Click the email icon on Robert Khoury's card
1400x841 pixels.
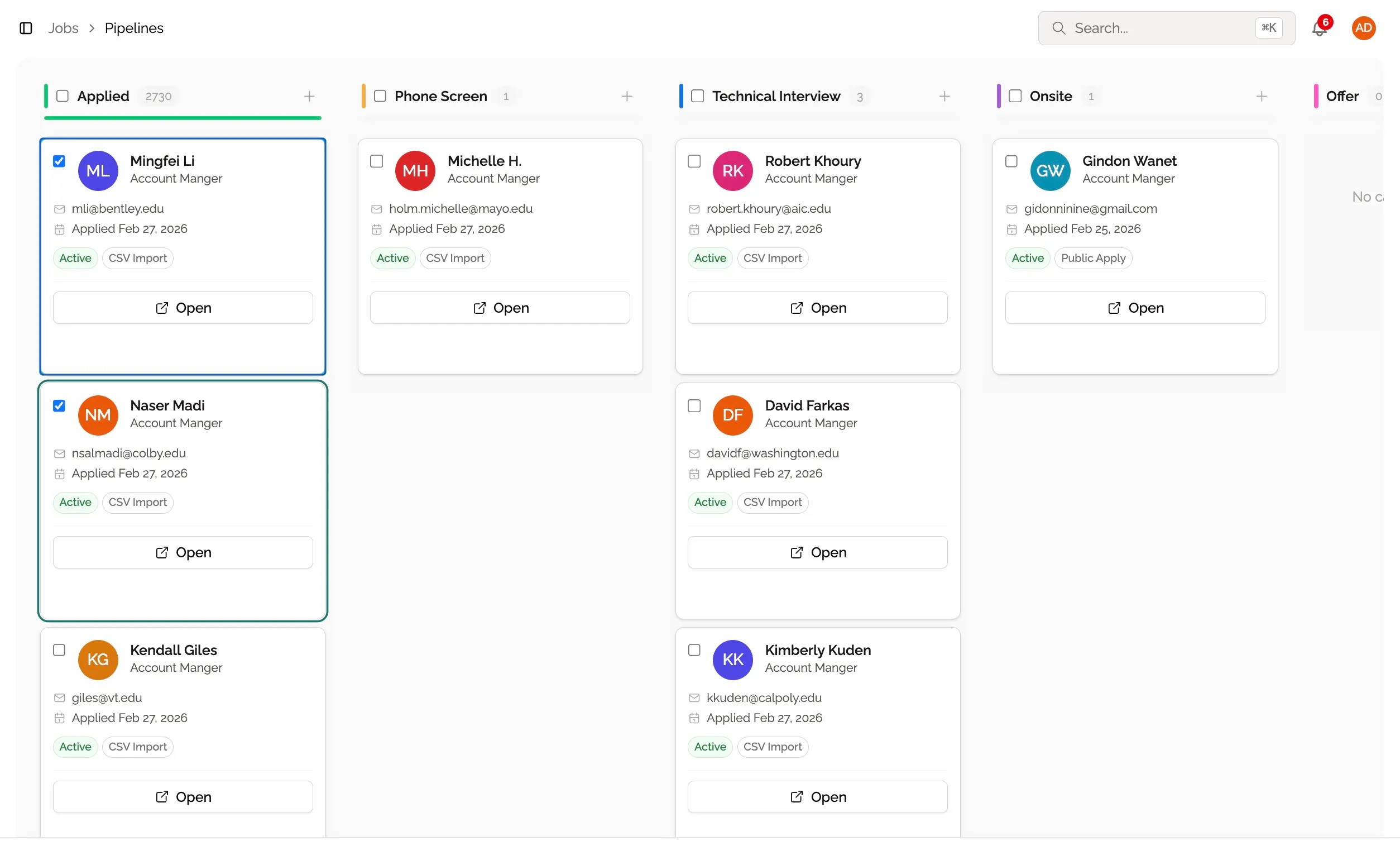pyautogui.click(x=694, y=208)
